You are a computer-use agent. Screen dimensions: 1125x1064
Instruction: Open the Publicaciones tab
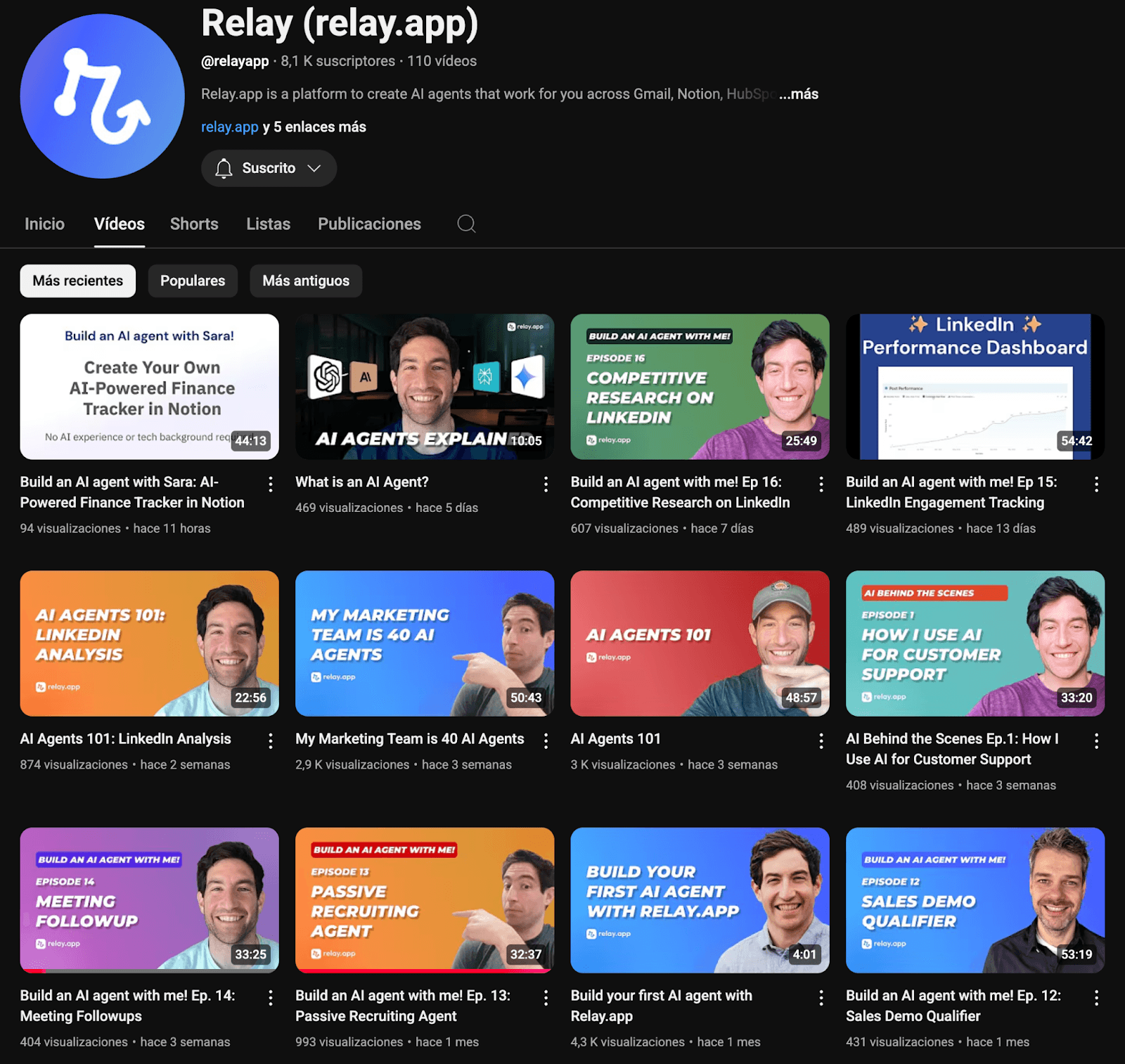pyautogui.click(x=369, y=224)
